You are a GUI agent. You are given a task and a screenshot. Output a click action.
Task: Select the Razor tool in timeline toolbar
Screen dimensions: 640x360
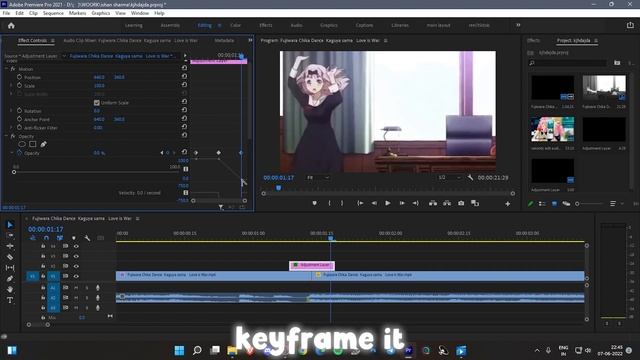pyautogui.click(x=10, y=257)
